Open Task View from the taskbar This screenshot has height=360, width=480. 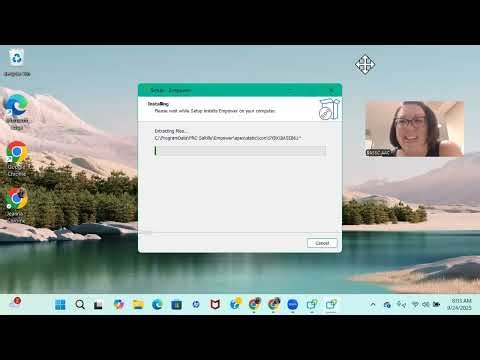click(x=99, y=304)
